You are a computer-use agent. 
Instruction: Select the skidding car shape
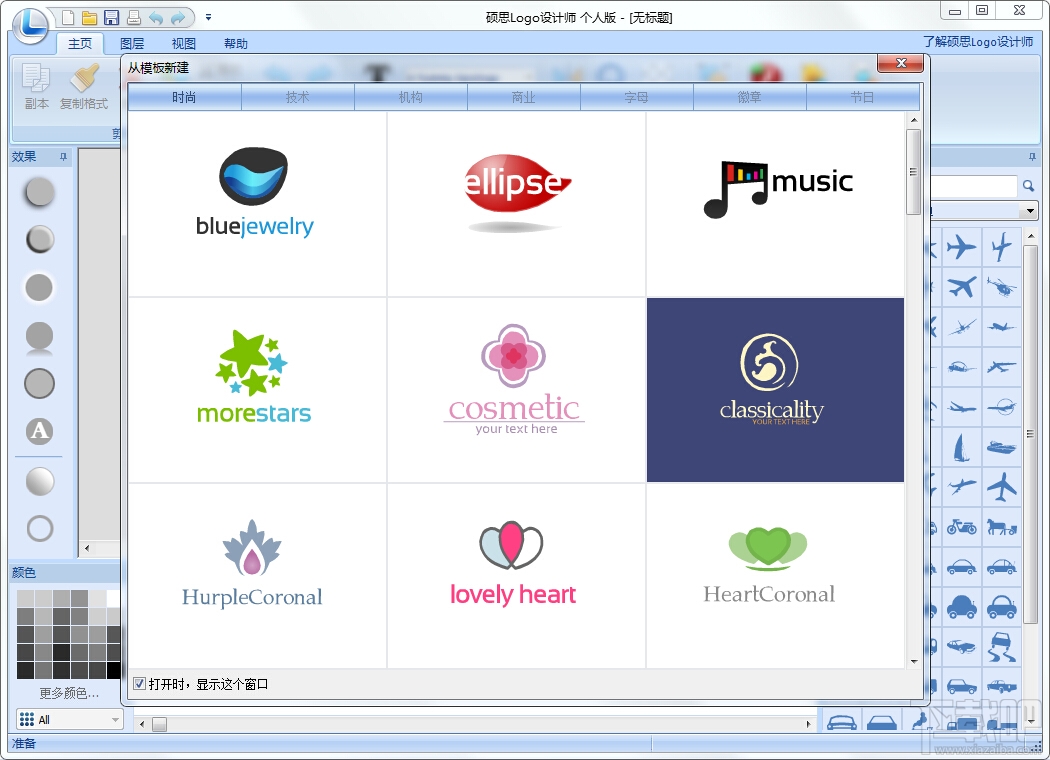pyautogui.click(x=1002, y=647)
